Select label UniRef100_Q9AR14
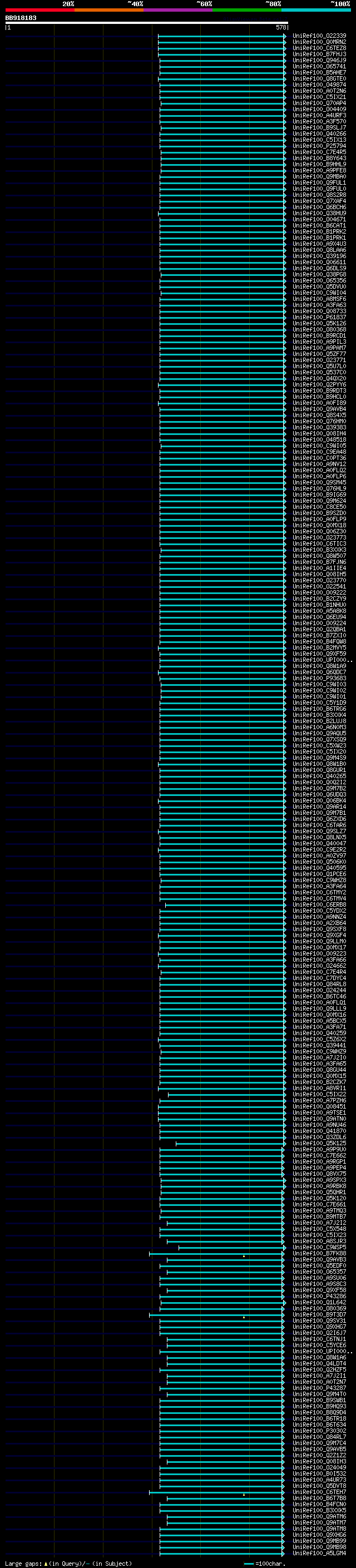 click(319, 807)
